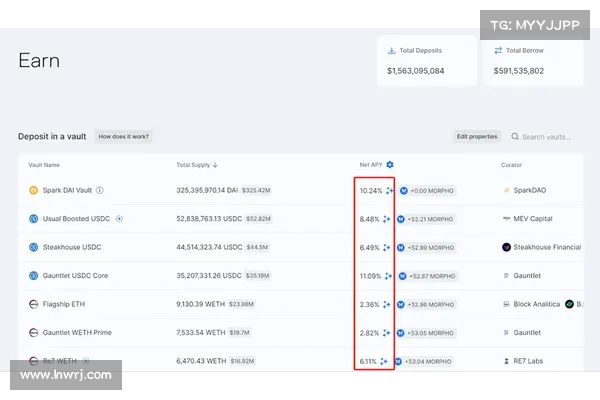The image size is (600, 400).
Task: Click the magnifier icon in the vault search
Action: pyautogui.click(x=515, y=137)
